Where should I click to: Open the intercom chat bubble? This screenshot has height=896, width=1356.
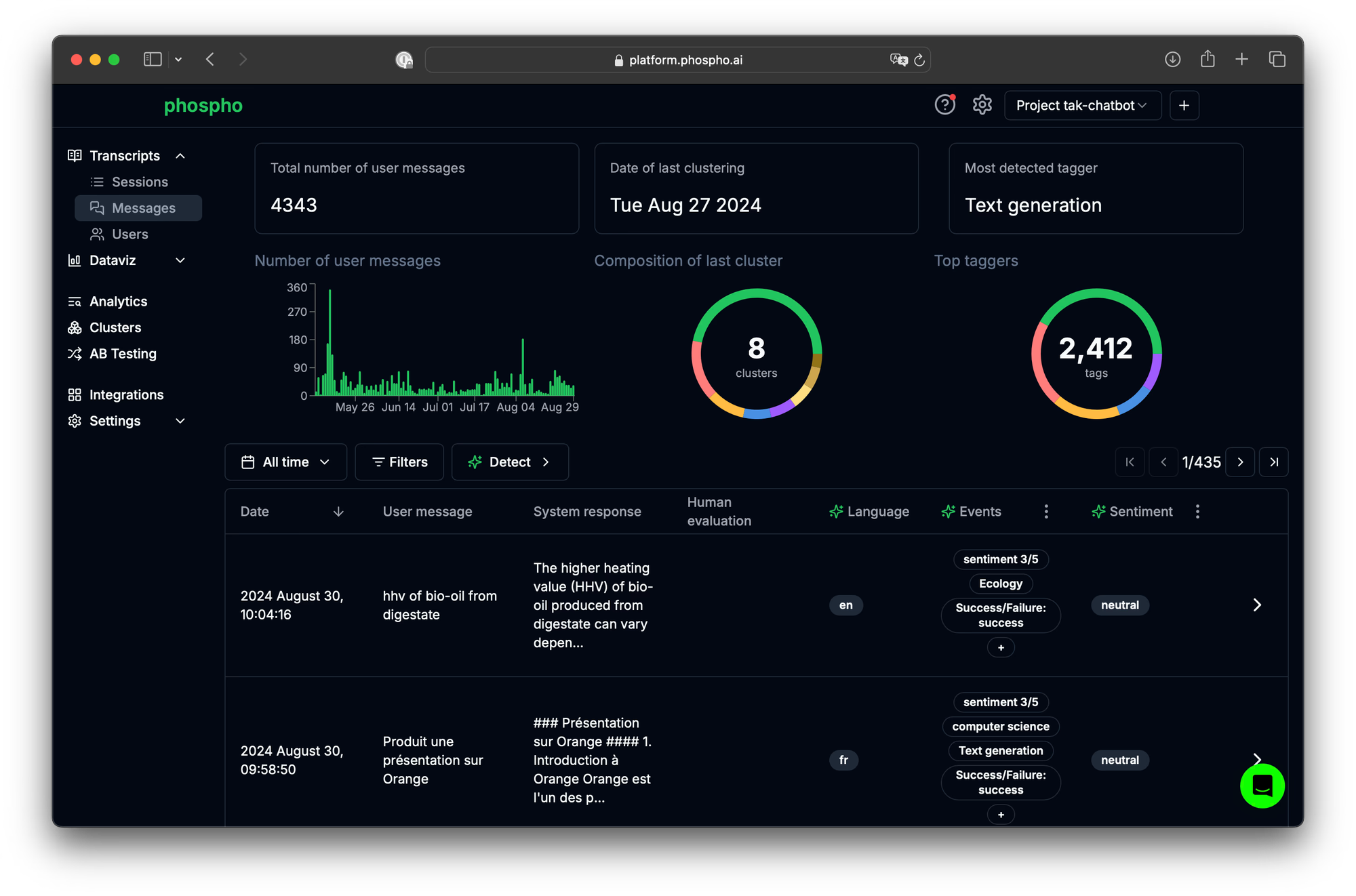[1262, 786]
